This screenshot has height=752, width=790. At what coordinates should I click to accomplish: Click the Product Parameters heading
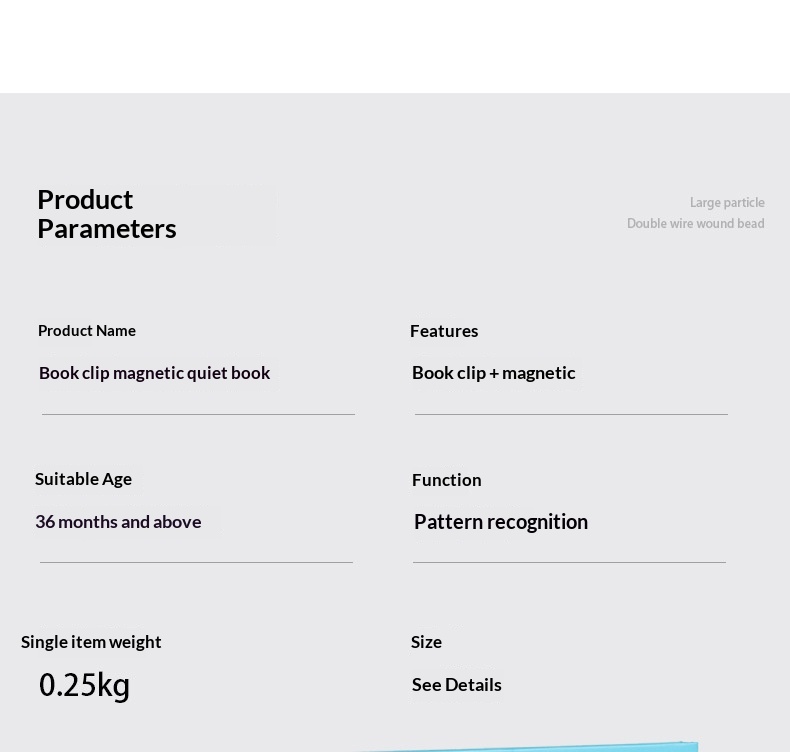107,215
